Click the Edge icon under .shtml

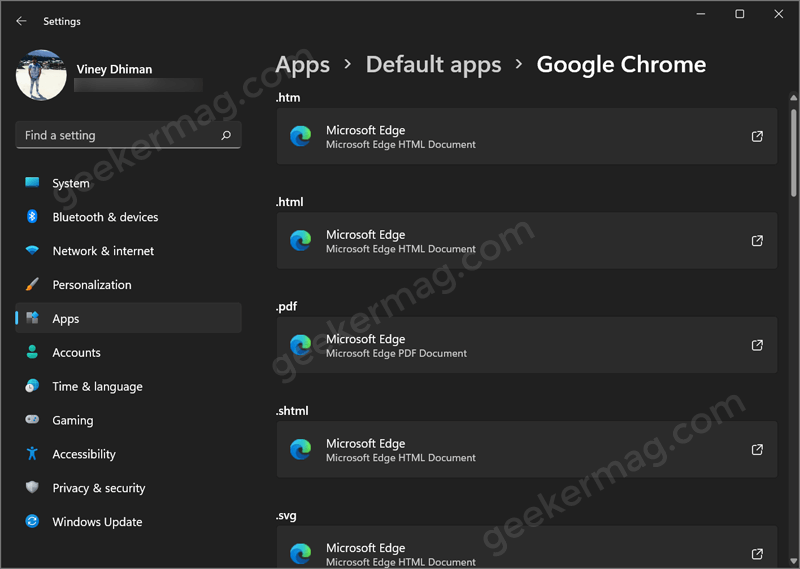pyautogui.click(x=301, y=449)
